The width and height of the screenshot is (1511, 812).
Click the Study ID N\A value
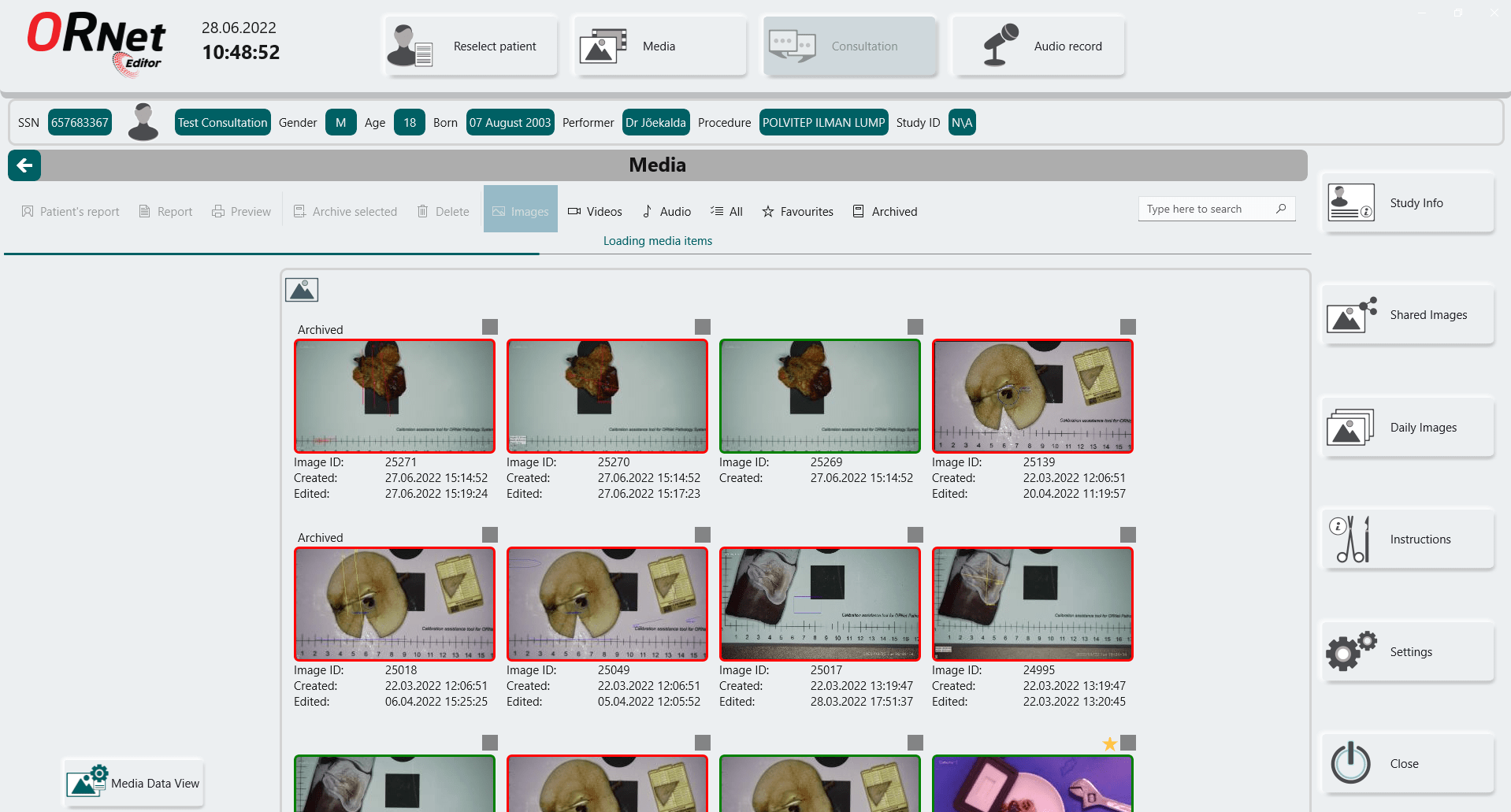click(x=962, y=122)
